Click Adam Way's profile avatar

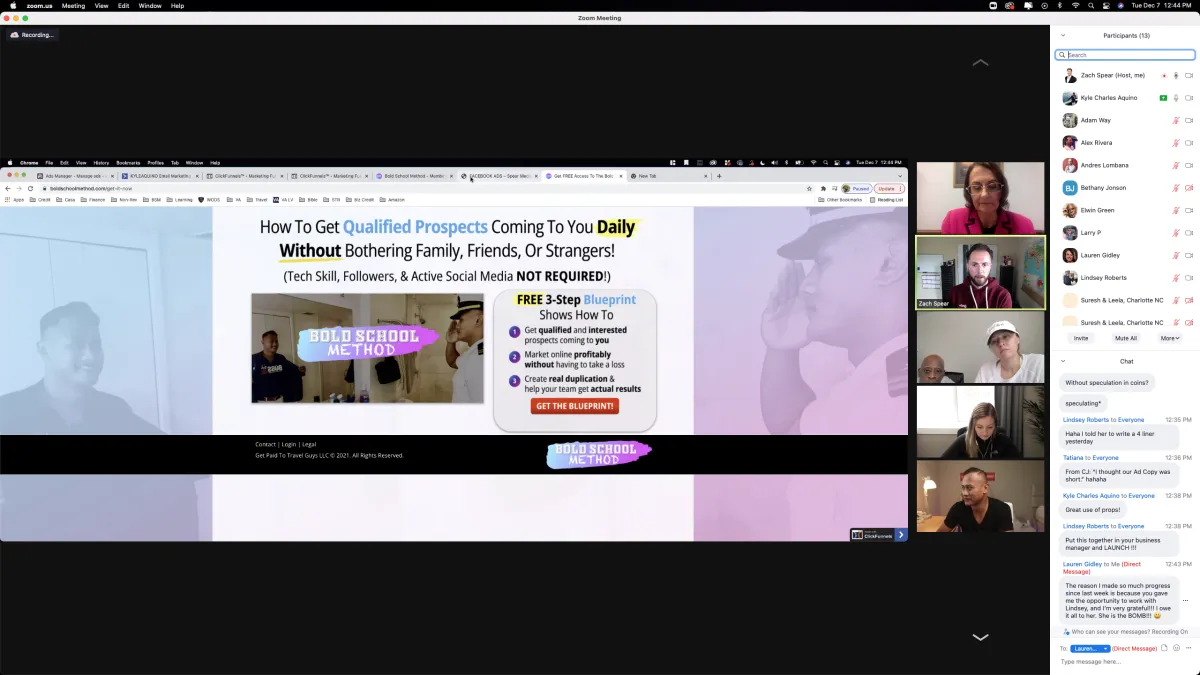pyautogui.click(x=1070, y=121)
